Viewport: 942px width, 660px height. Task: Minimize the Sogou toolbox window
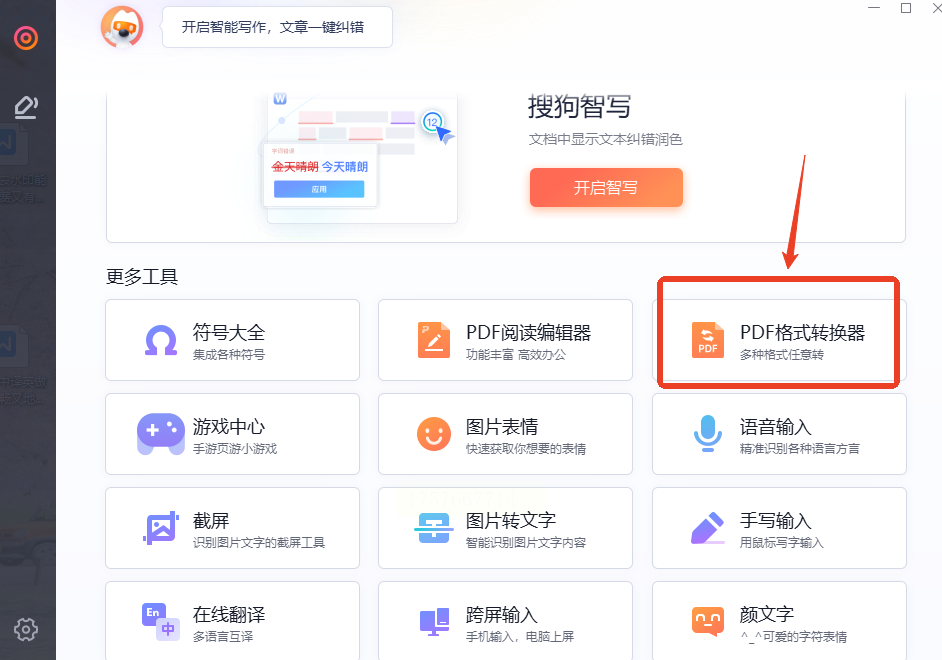point(874,8)
